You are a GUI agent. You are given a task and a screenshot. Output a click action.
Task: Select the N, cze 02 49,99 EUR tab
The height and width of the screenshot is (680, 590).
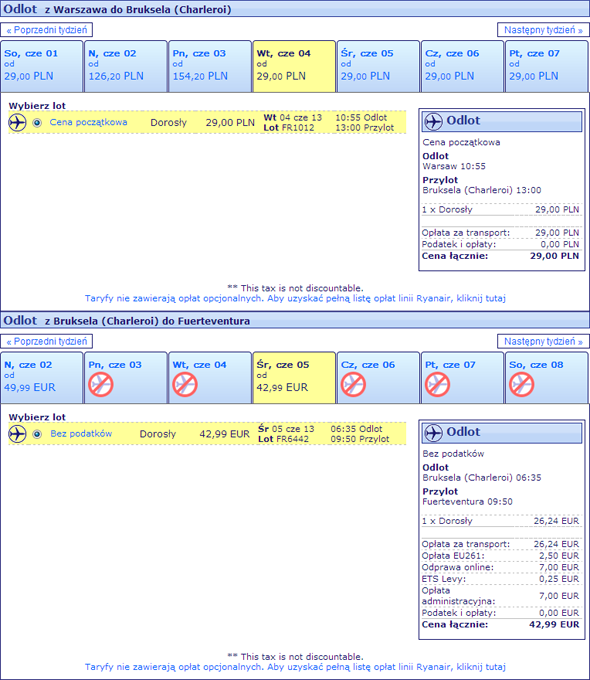pyautogui.click(x=42, y=378)
